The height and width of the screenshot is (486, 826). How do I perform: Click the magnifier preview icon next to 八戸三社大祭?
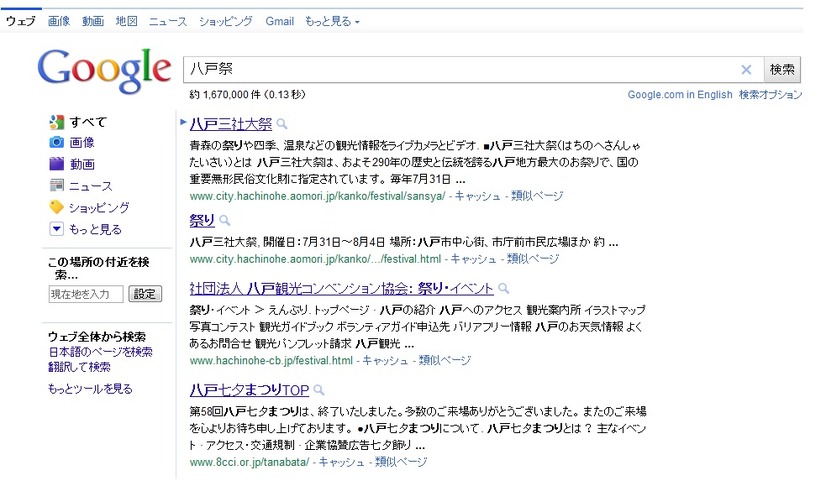pyautogui.click(x=282, y=124)
